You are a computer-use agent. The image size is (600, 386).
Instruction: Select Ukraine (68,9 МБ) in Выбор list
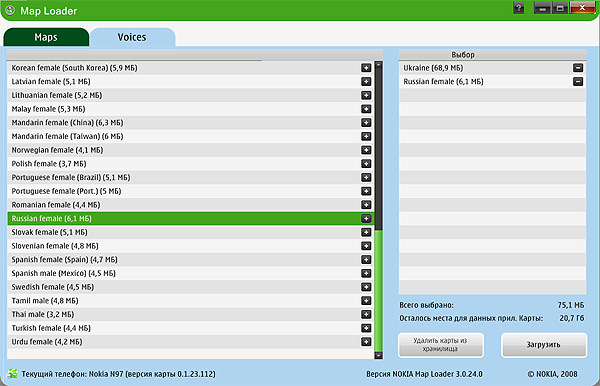(x=492, y=68)
